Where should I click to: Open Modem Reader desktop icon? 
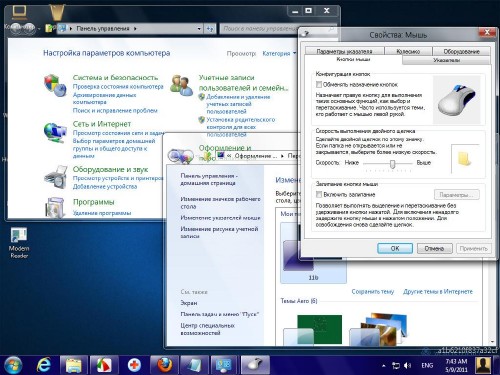click(19, 243)
